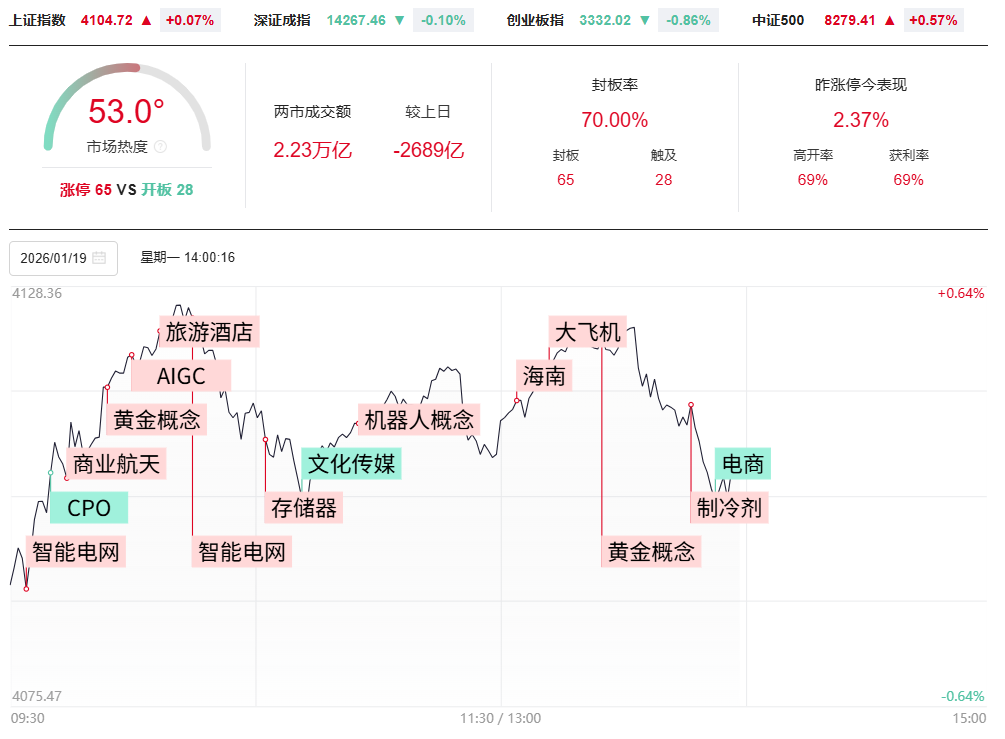1005x739 pixels.
Task: Click the 封板率 70.00% figure
Action: point(614,120)
